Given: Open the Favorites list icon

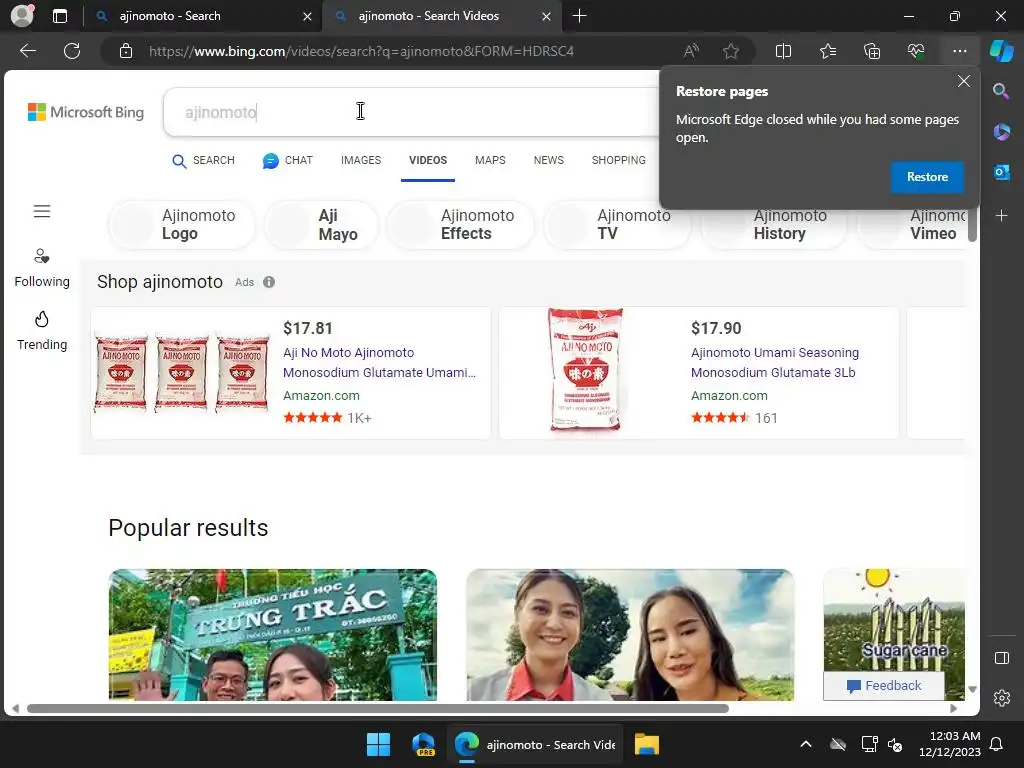Looking at the screenshot, I should click(828, 51).
